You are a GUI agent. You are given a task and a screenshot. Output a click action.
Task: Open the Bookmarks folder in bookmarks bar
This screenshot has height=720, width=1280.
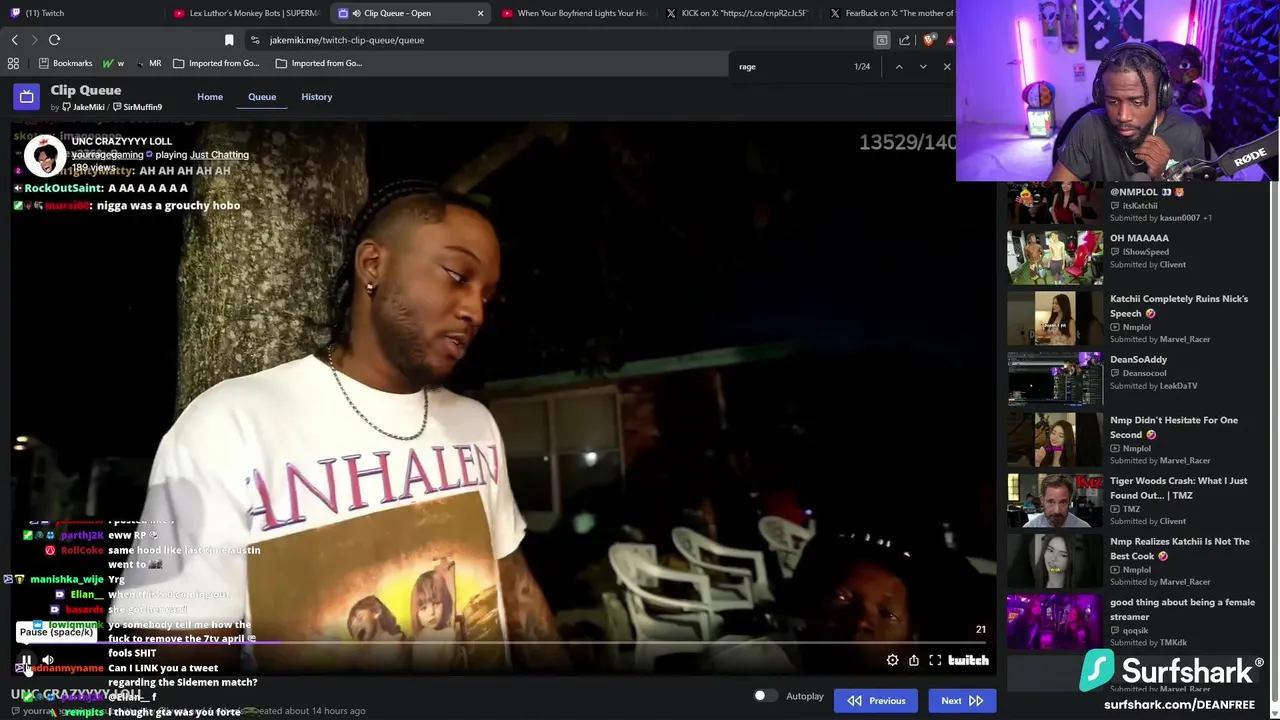65,63
